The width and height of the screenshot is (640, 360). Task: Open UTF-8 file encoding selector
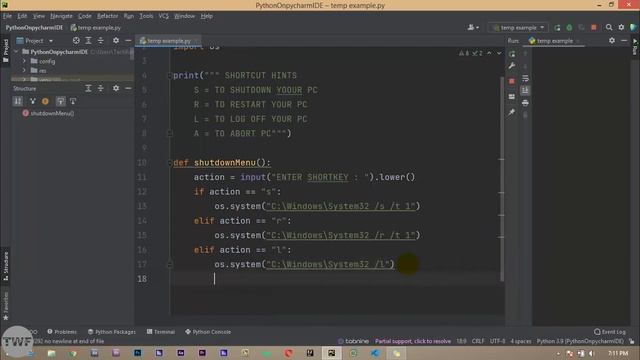497,341
